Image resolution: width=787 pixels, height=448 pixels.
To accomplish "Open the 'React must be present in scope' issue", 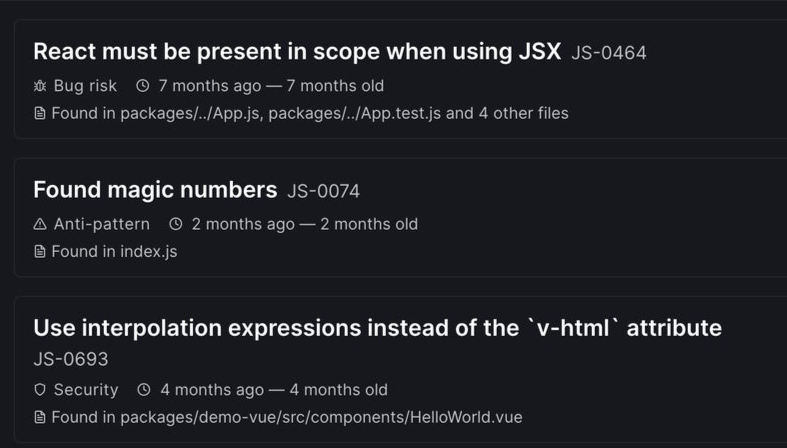I will pos(297,52).
